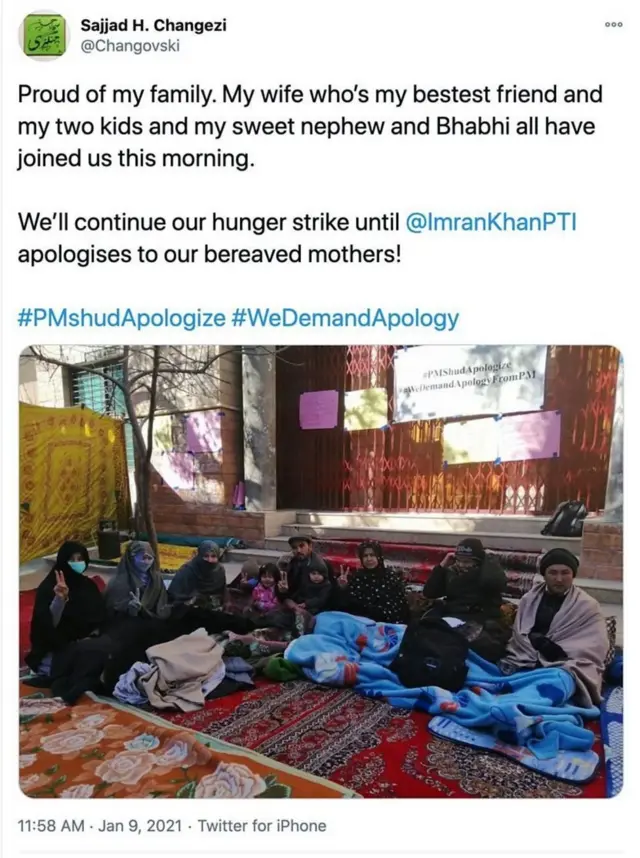Click Sajjad H. Changezi's green profile avatar
The width and height of the screenshot is (640, 858).
click(x=43, y=36)
